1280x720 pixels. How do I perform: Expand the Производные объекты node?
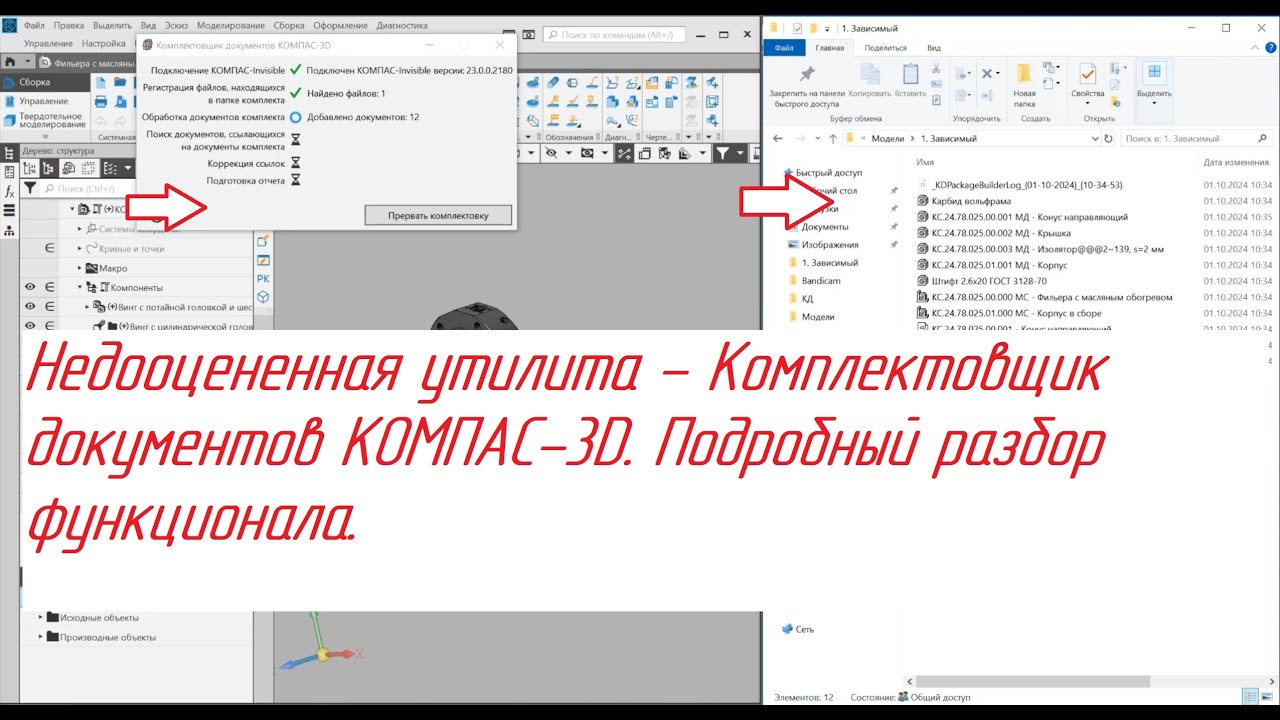click(41, 637)
